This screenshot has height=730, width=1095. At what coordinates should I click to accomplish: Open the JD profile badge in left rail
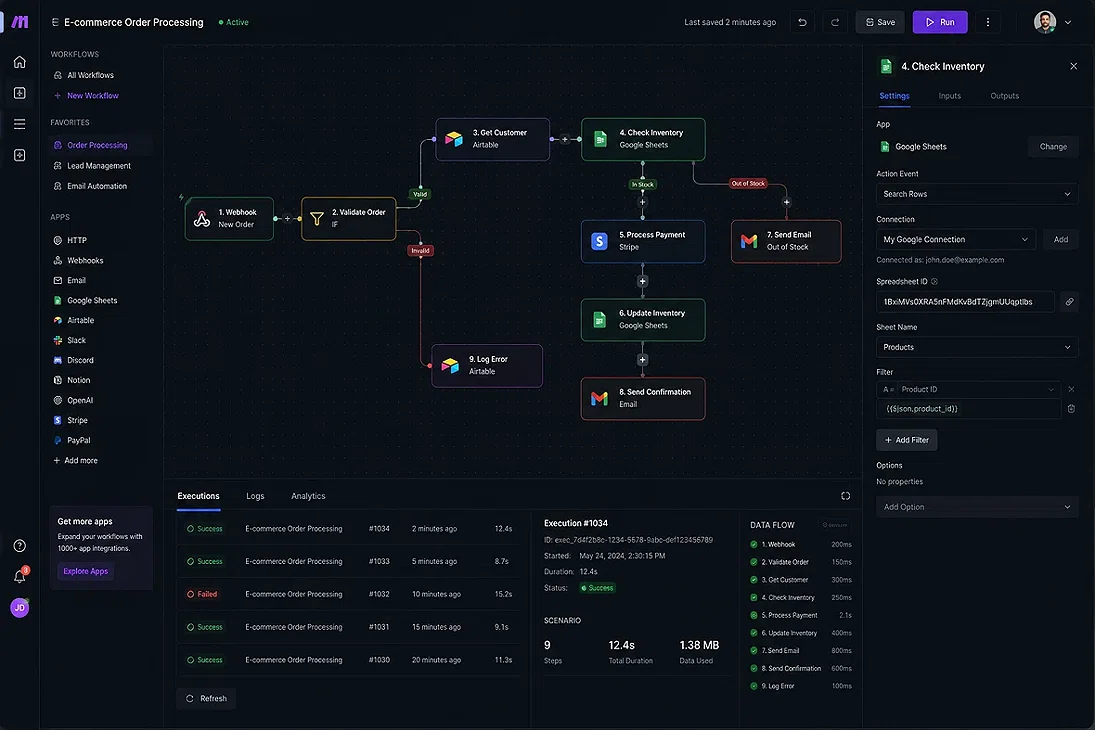tap(20, 608)
